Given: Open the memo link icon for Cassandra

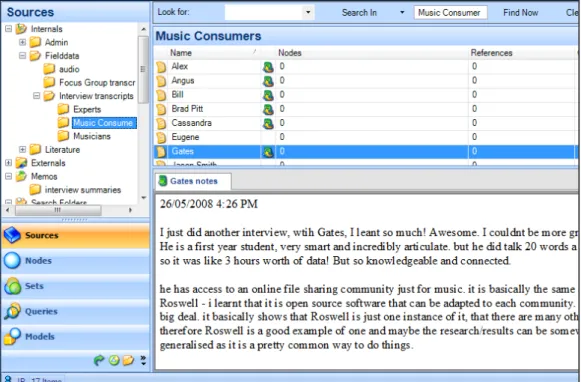Looking at the screenshot, I should tap(268, 123).
